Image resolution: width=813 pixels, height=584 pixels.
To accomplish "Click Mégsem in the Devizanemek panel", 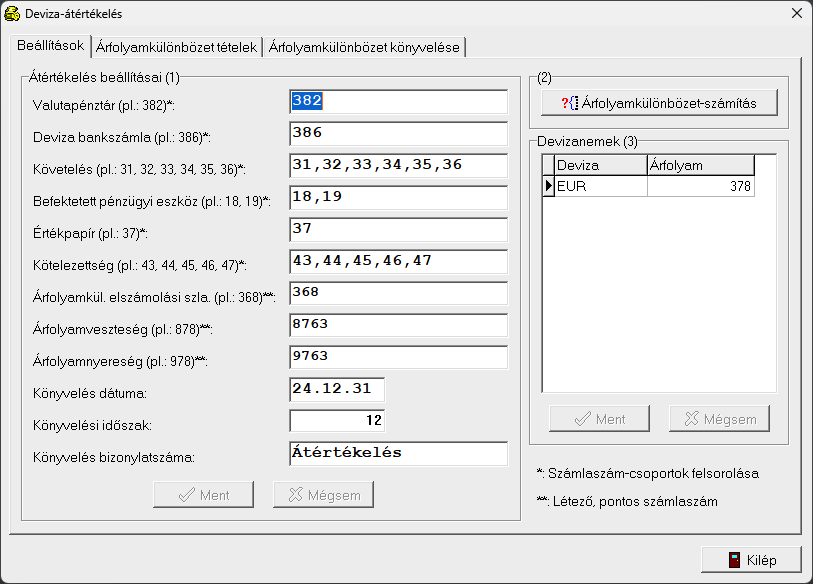I will tap(719, 419).
